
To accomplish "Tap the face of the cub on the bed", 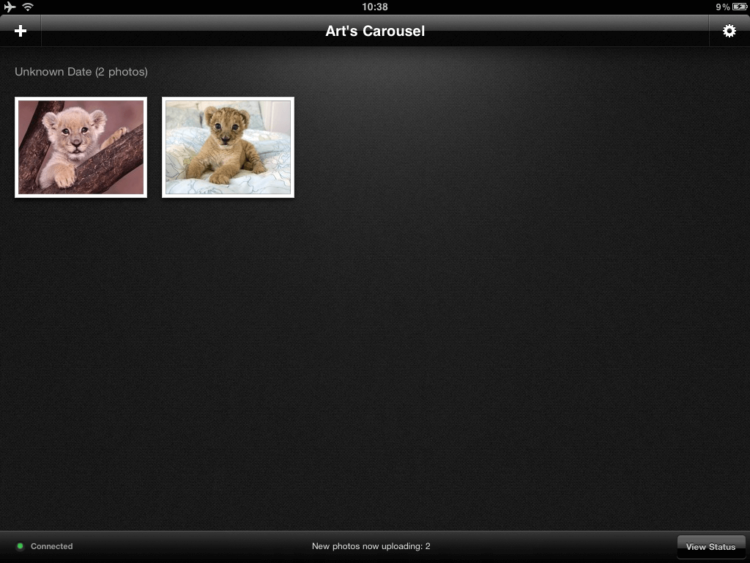I will (226, 127).
